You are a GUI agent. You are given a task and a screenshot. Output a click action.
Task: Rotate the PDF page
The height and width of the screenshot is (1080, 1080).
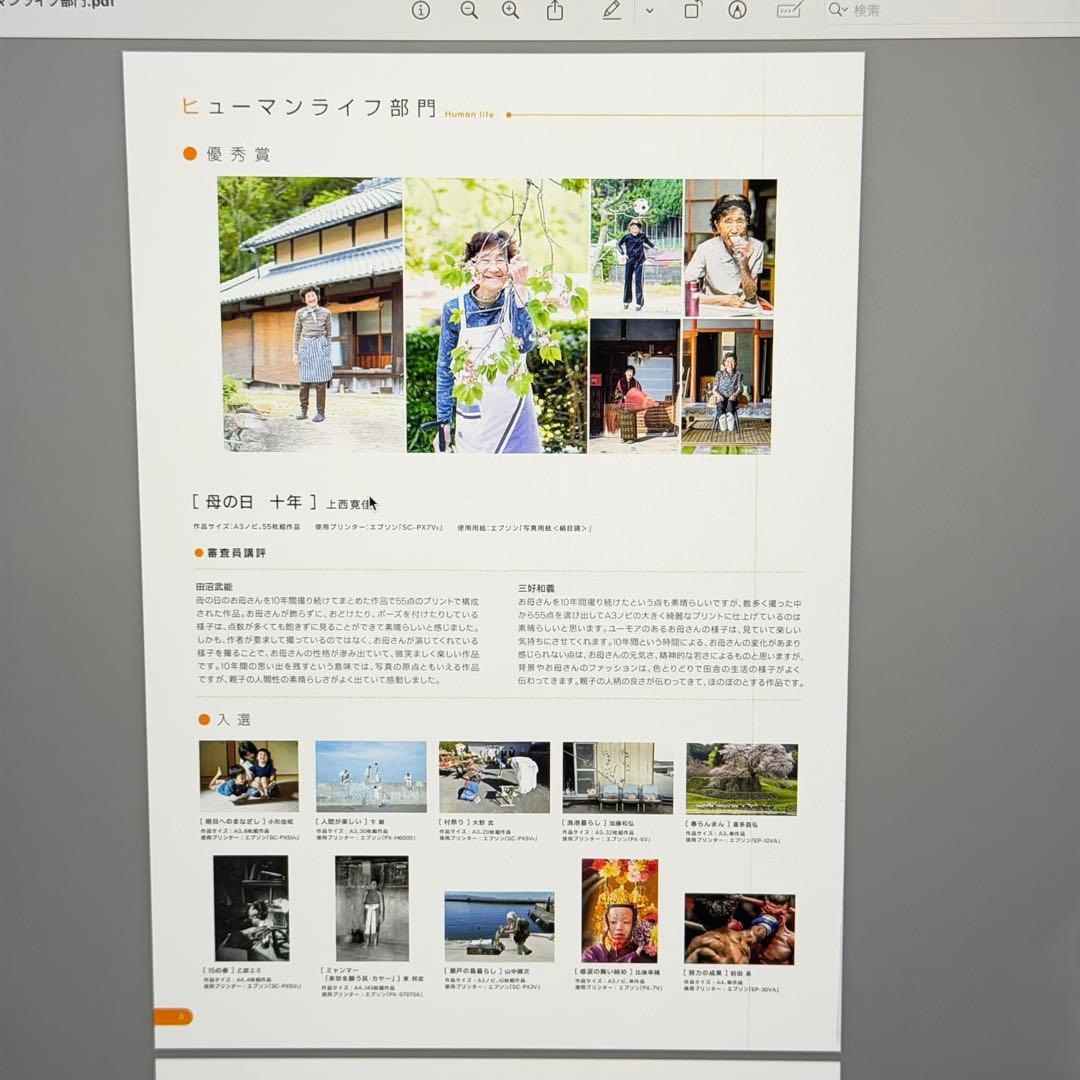[x=689, y=10]
